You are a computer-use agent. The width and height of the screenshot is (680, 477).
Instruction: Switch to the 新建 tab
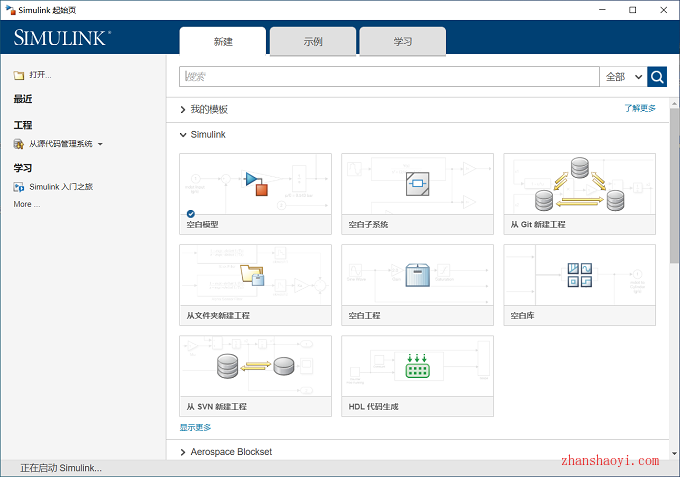(223, 42)
